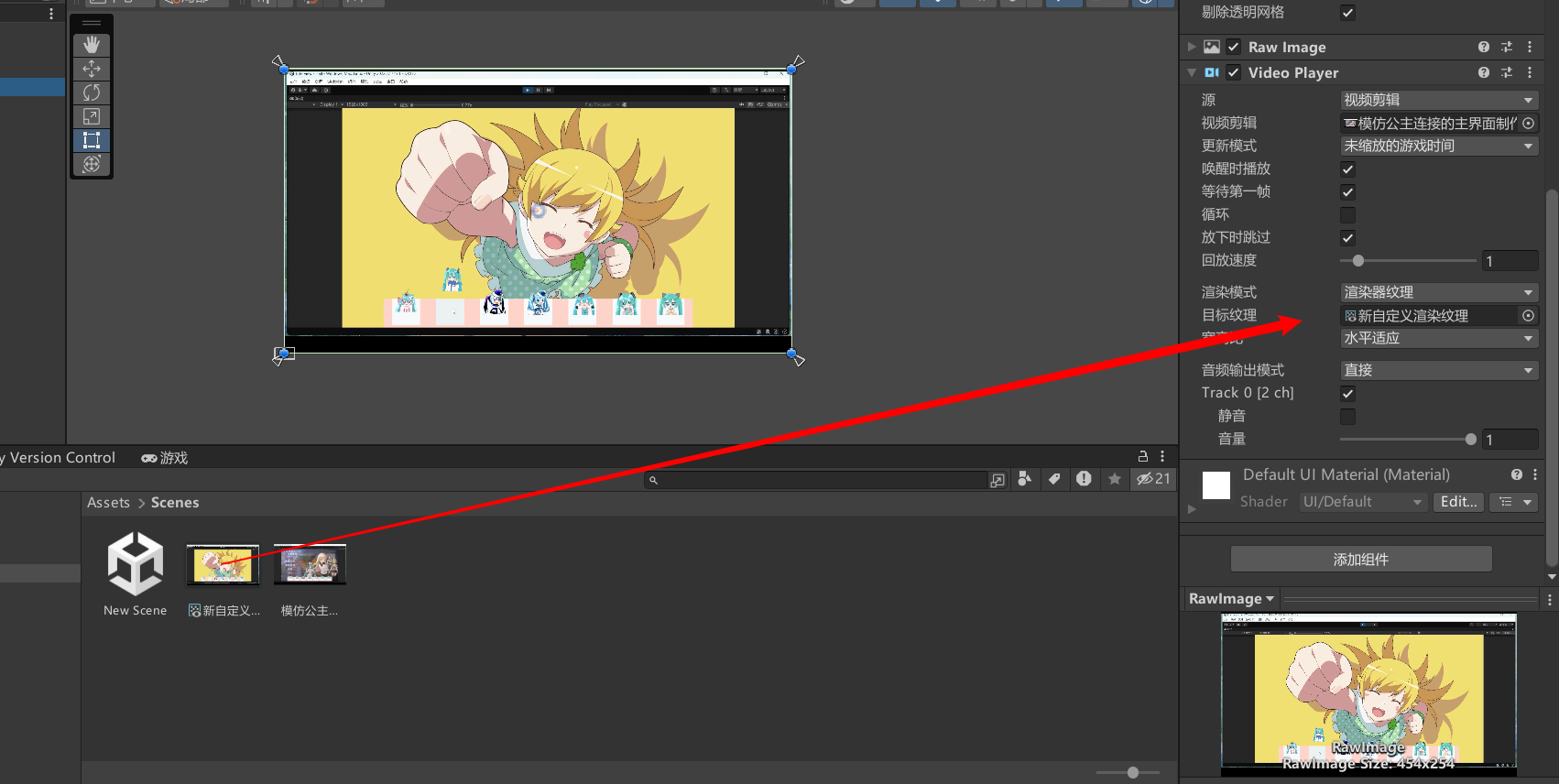Open 水平适应 aspect ratio dropdown
Image resolution: width=1559 pixels, height=784 pixels.
coord(1439,338)
